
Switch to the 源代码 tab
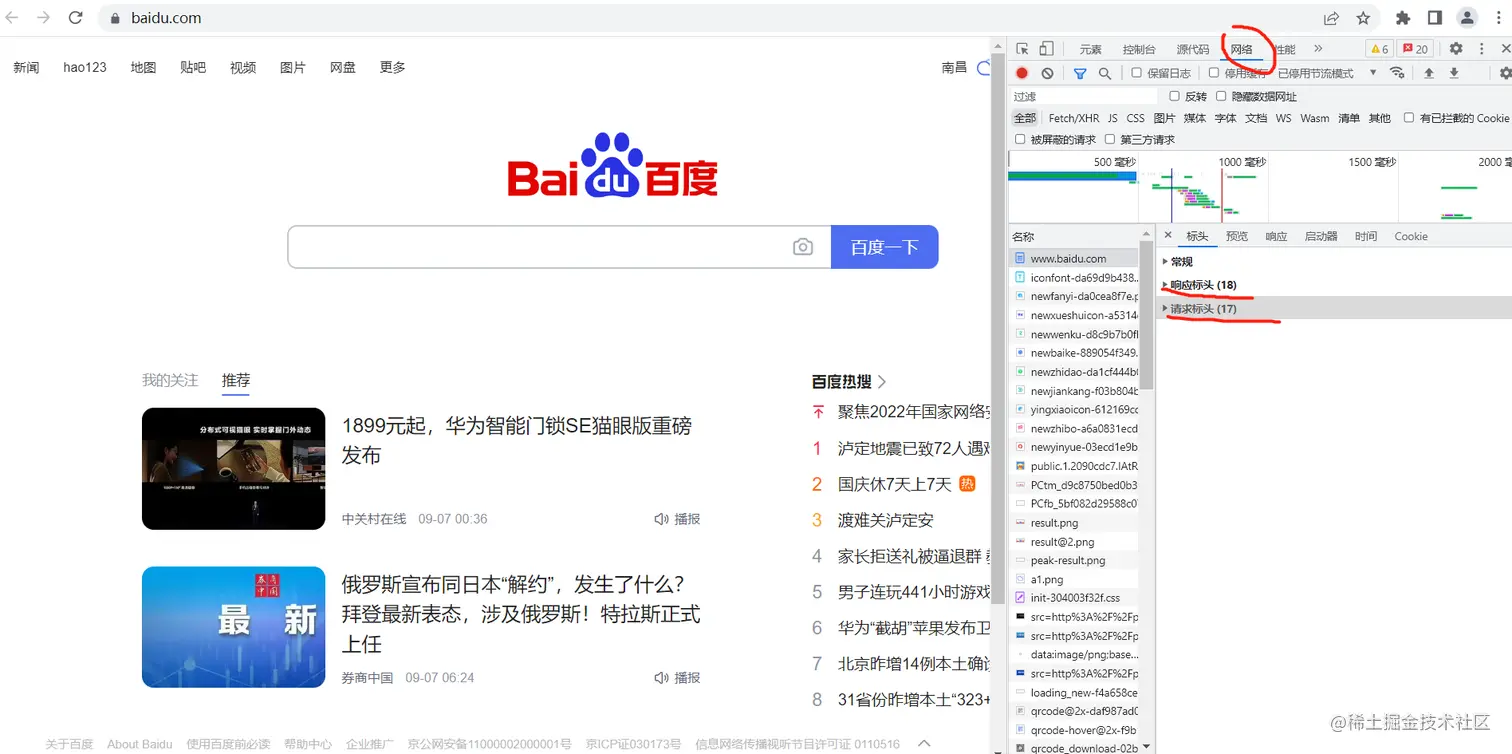coord(1193,49)
